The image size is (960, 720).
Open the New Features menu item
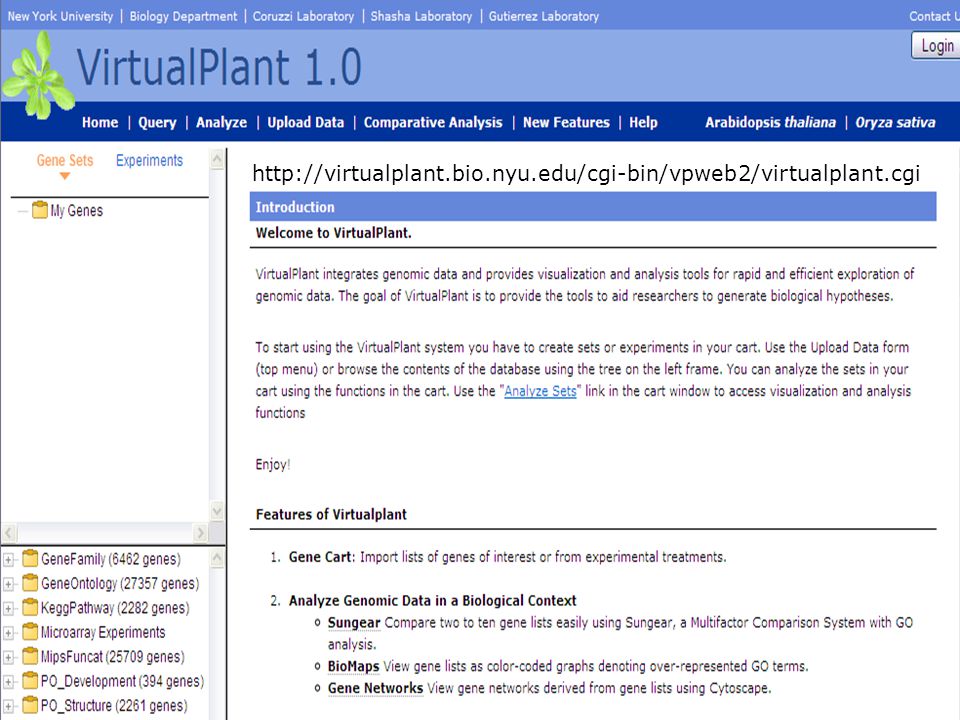coord(566,122)
